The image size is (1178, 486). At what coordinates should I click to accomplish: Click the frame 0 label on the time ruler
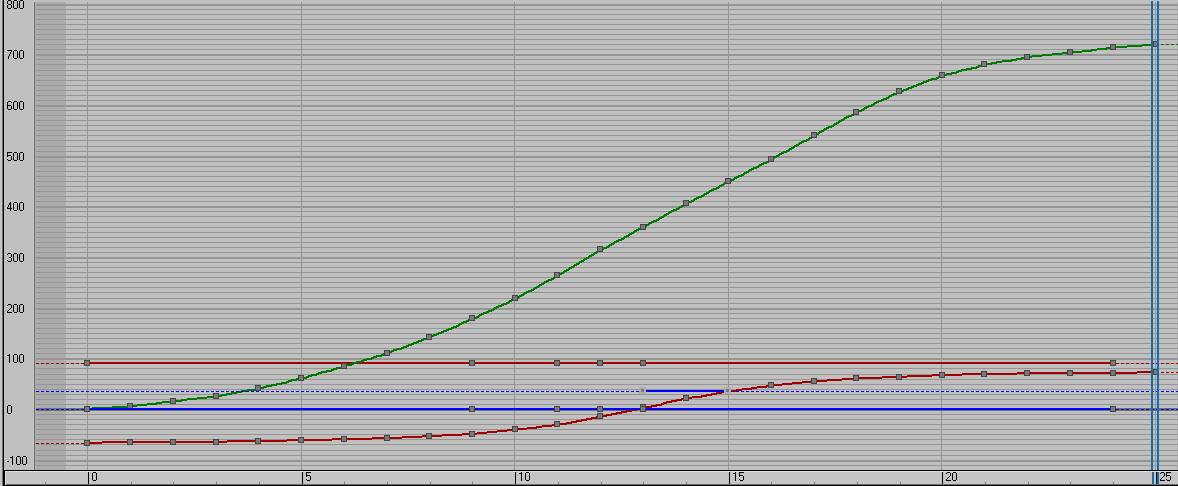pos(93,477)
